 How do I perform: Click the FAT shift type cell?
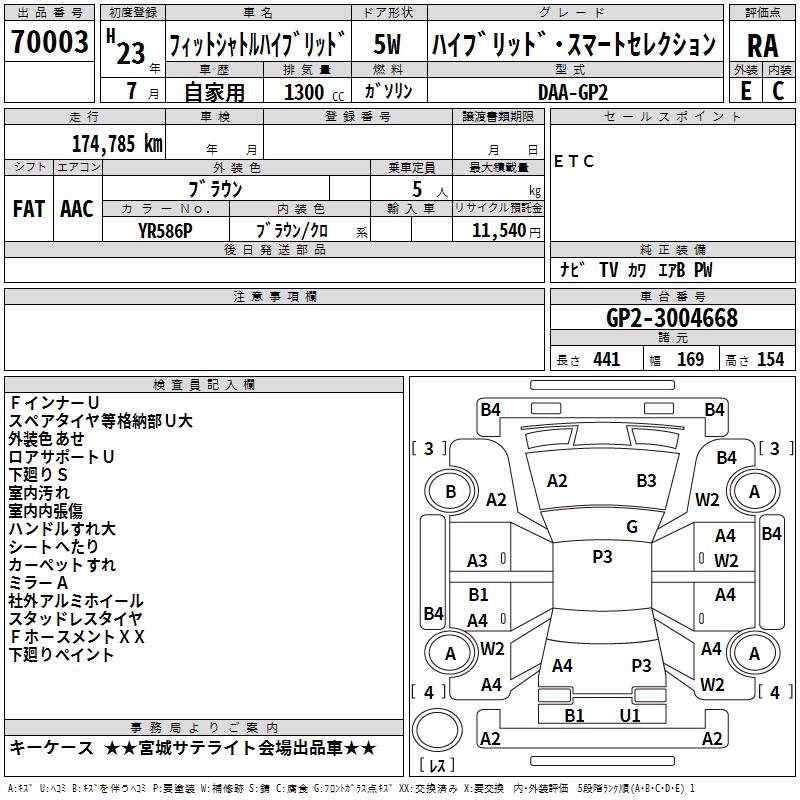click(x=28, y=208)
